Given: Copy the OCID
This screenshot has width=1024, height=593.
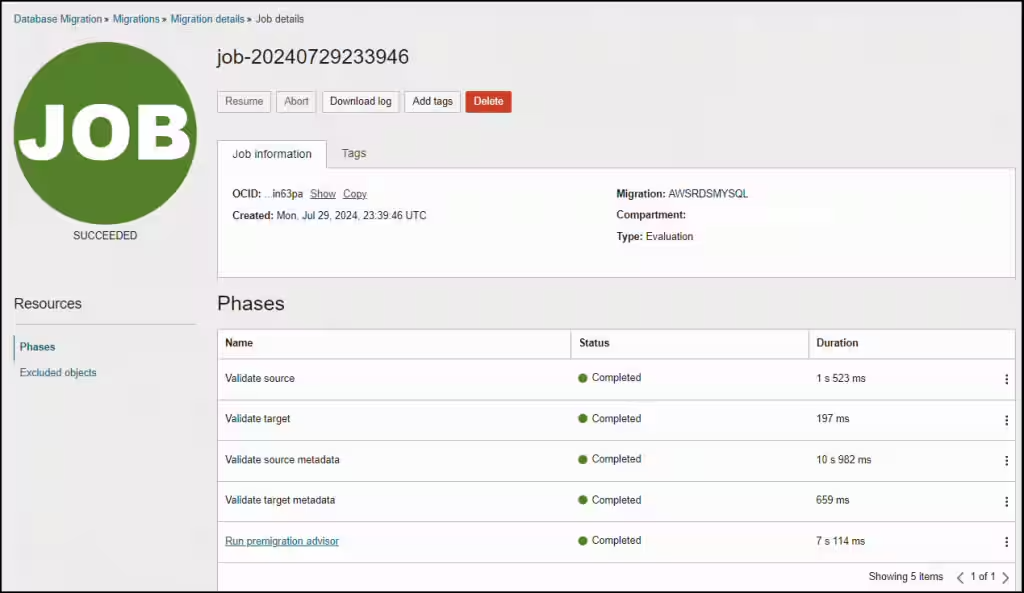Looking at the screenshot, I should pyautogui.click(x=355, y=194).
